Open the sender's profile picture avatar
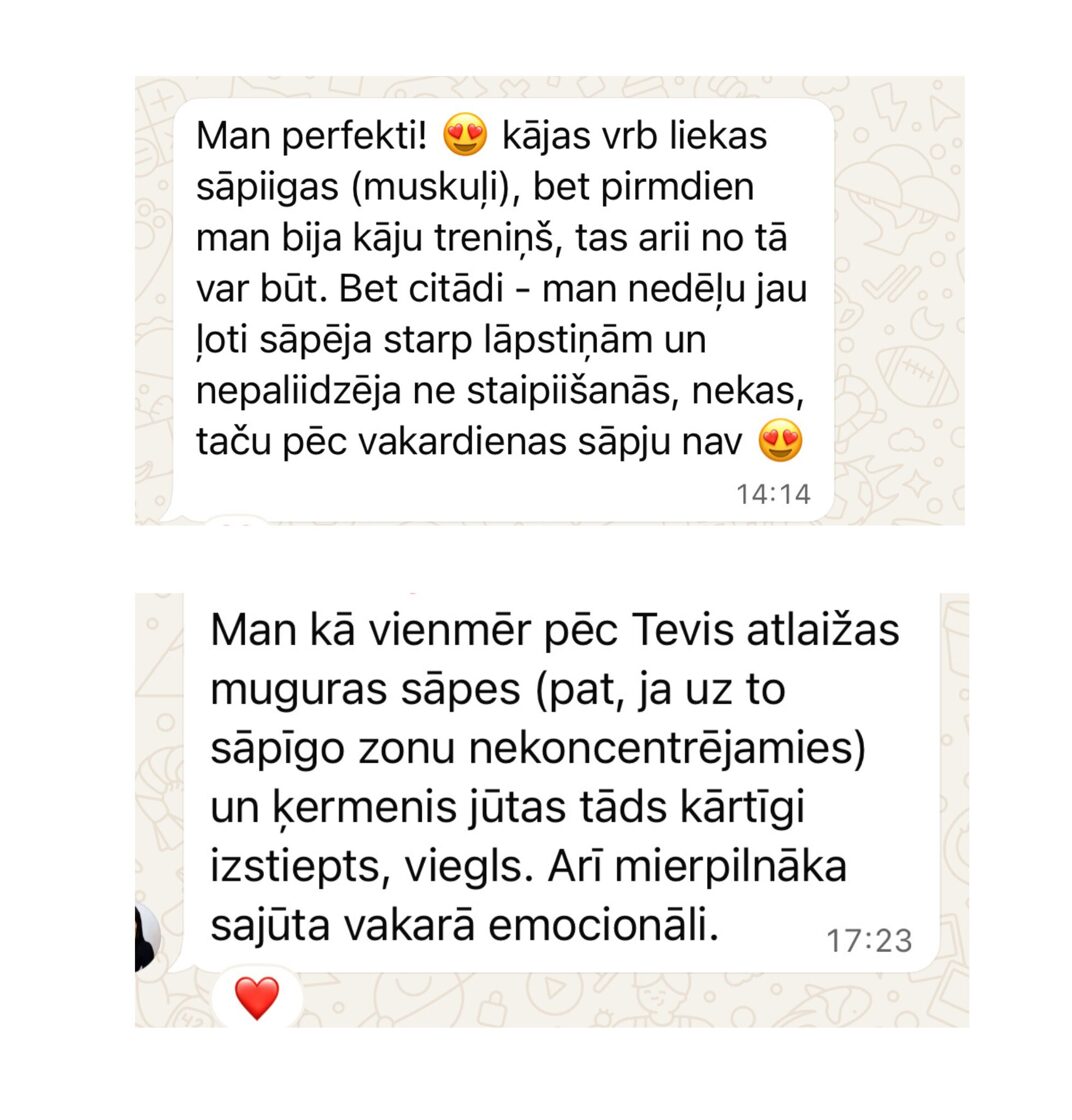 coord(148,938)
